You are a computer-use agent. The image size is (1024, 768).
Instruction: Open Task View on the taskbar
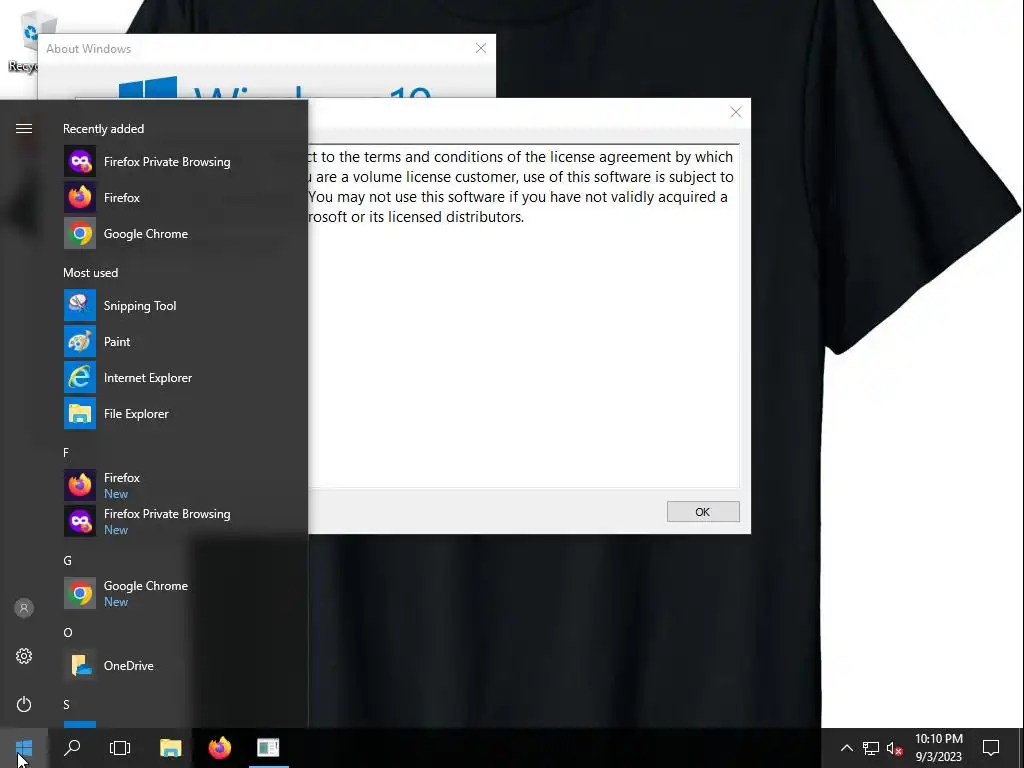120,748
